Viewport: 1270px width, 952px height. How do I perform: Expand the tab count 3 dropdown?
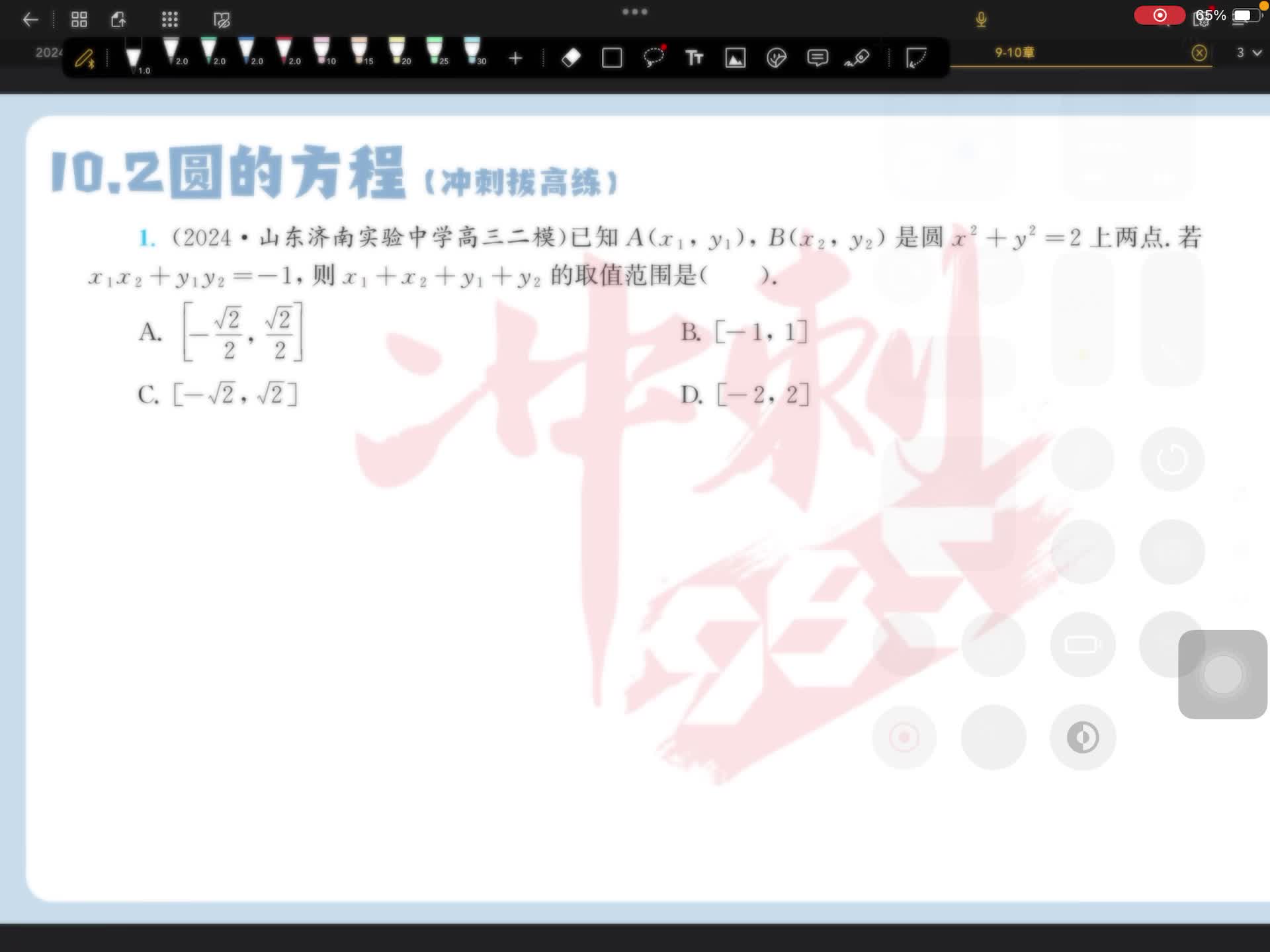coord(1249,53)
